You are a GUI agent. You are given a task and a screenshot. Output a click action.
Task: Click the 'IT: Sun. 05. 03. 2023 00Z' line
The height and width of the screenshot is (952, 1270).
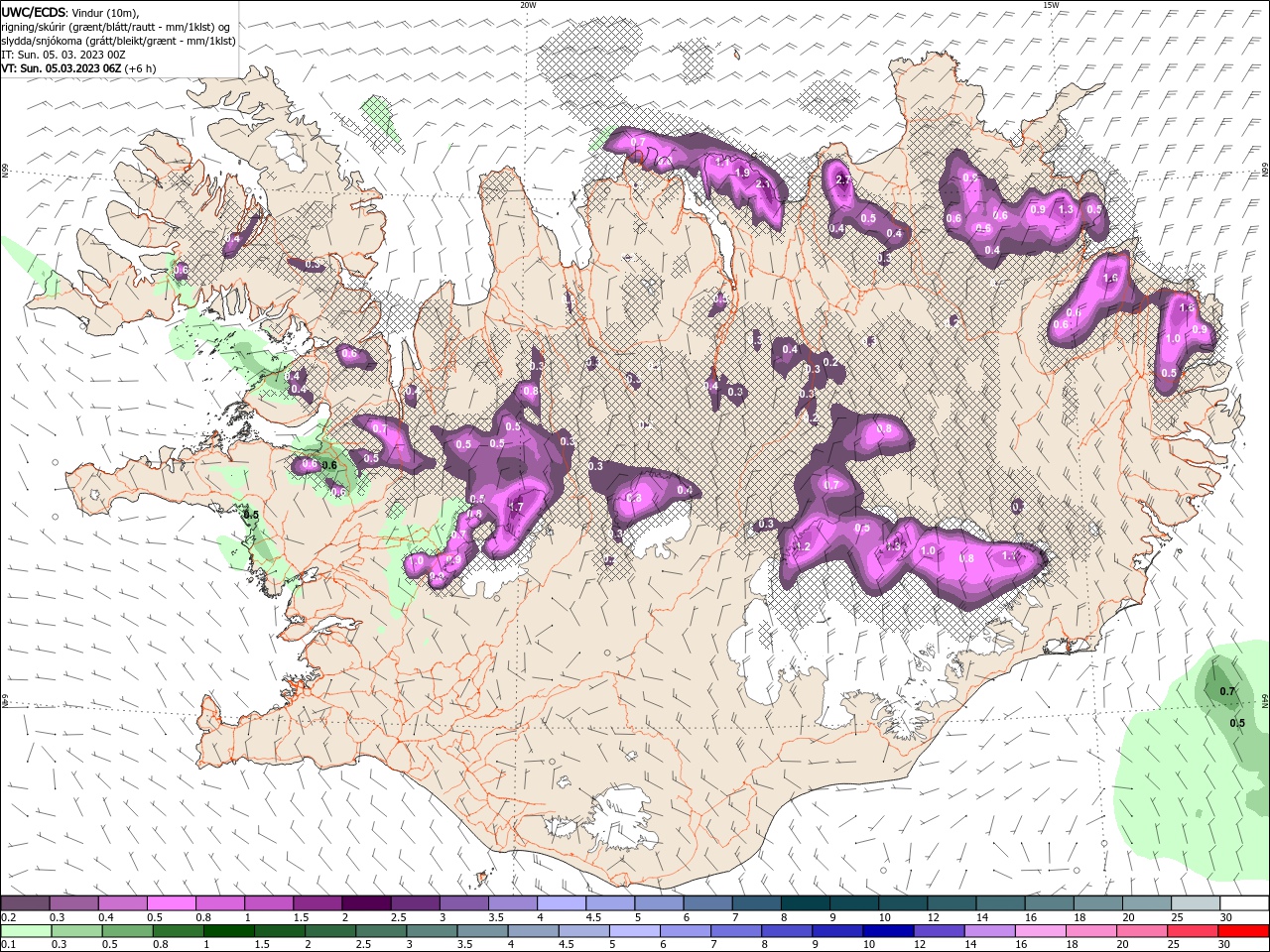coord(63,55)
